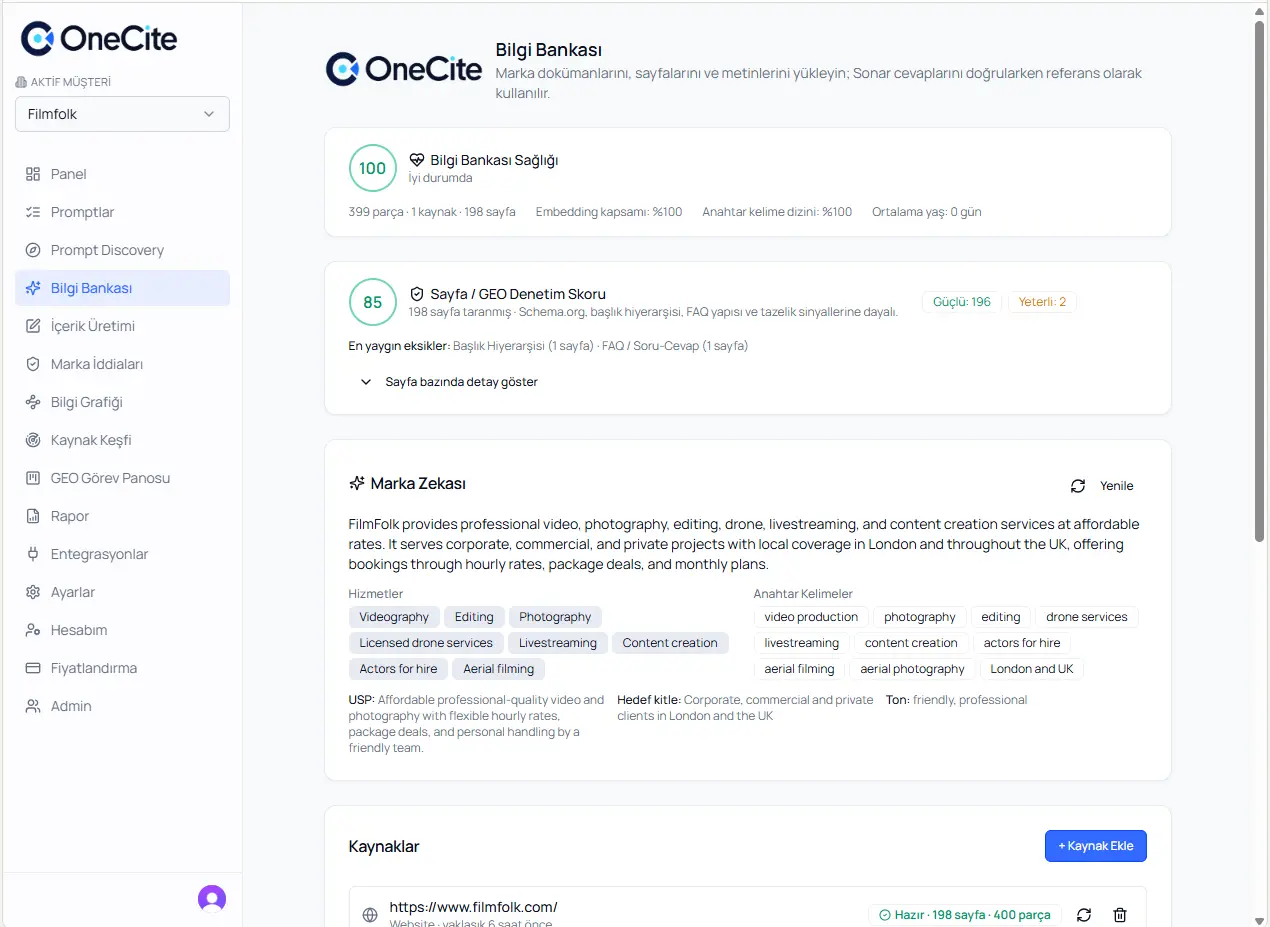
Task: Click the Yeterli: 2 badge
Action: [x=1042, y=302]
